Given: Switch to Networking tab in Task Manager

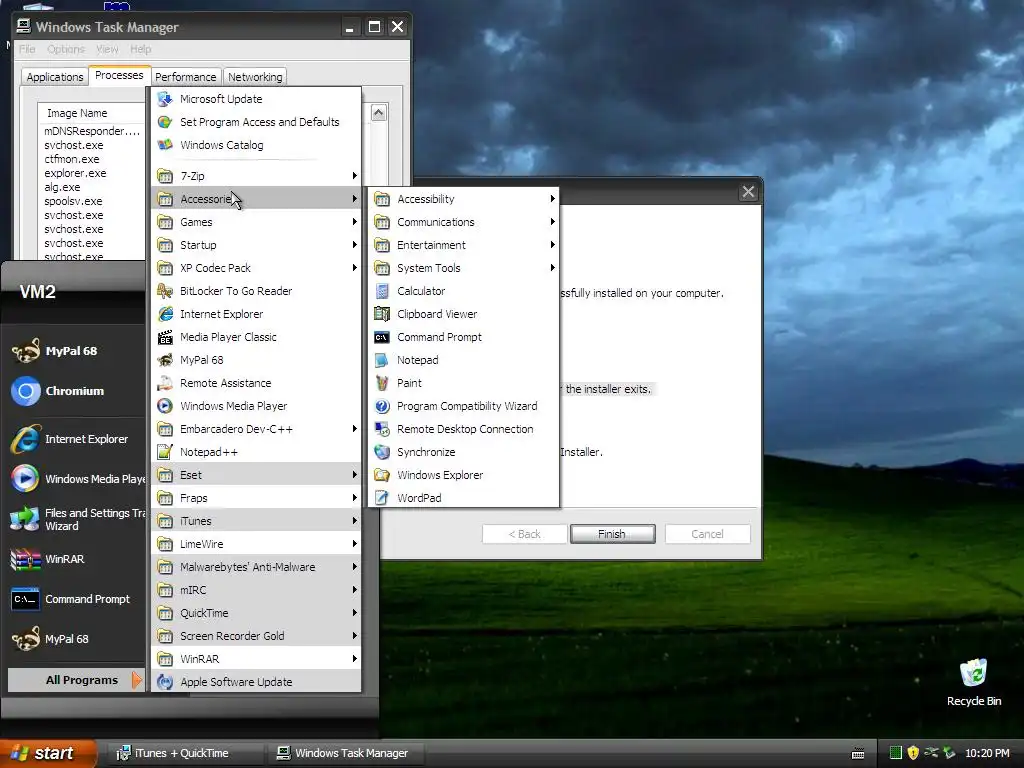Looking at the screenshot, I should [255, 77].
